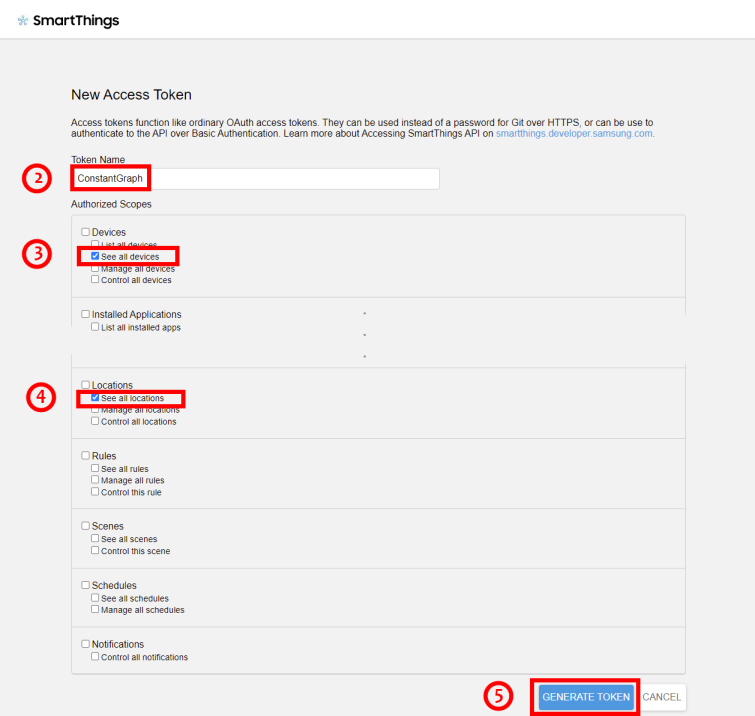This screenshot has height=716, width=755.
Task: Tick the Installed Applications checkbox
Action: coord(86,314)
